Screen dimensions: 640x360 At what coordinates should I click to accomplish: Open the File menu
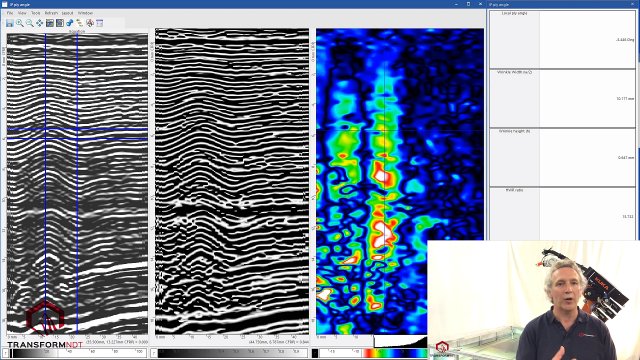10,13
